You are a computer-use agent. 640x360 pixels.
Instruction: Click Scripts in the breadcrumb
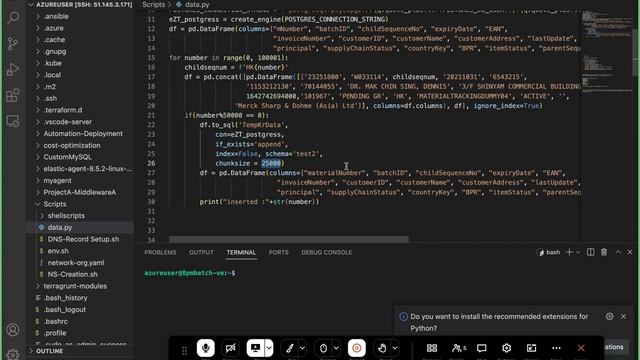pyautogui.click(x=153, y=4)
